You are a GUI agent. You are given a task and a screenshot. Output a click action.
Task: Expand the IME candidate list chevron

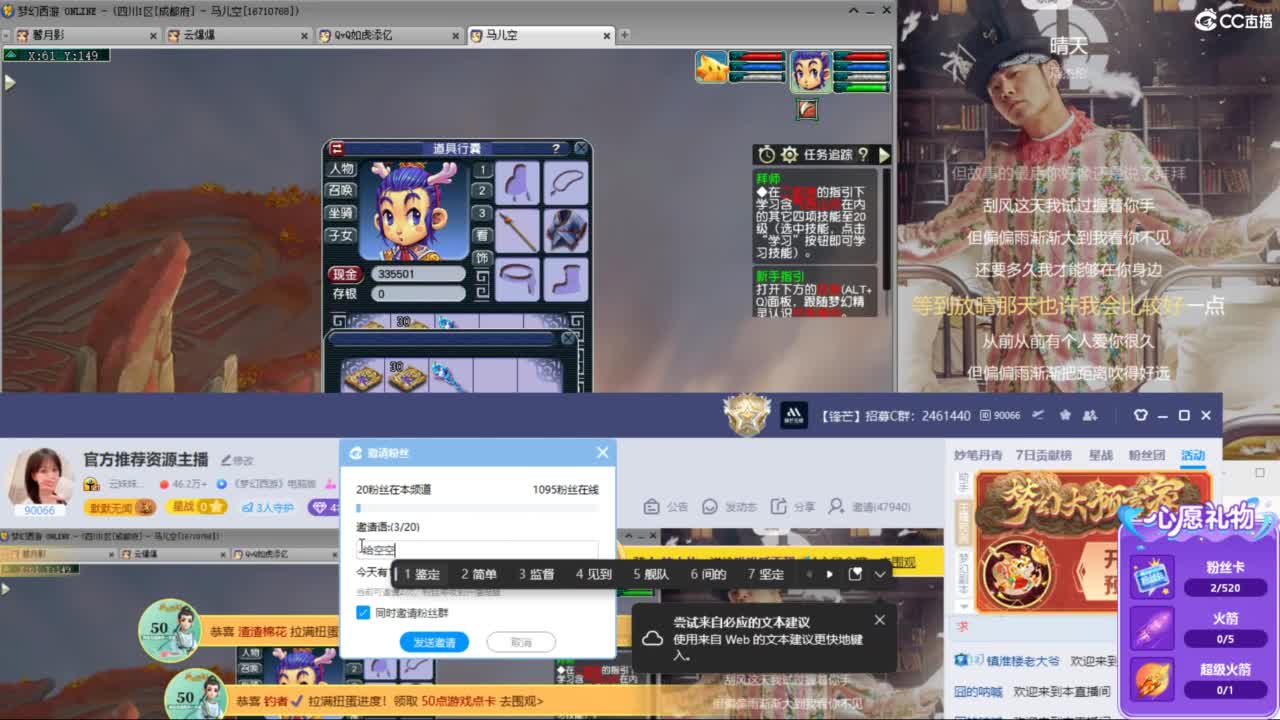(x=880, y=574)
